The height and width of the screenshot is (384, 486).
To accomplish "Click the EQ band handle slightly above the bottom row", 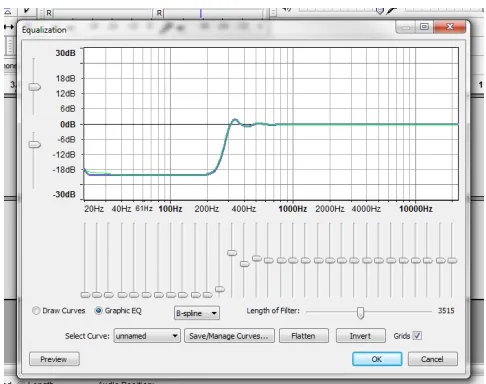I will pos(220,289).
